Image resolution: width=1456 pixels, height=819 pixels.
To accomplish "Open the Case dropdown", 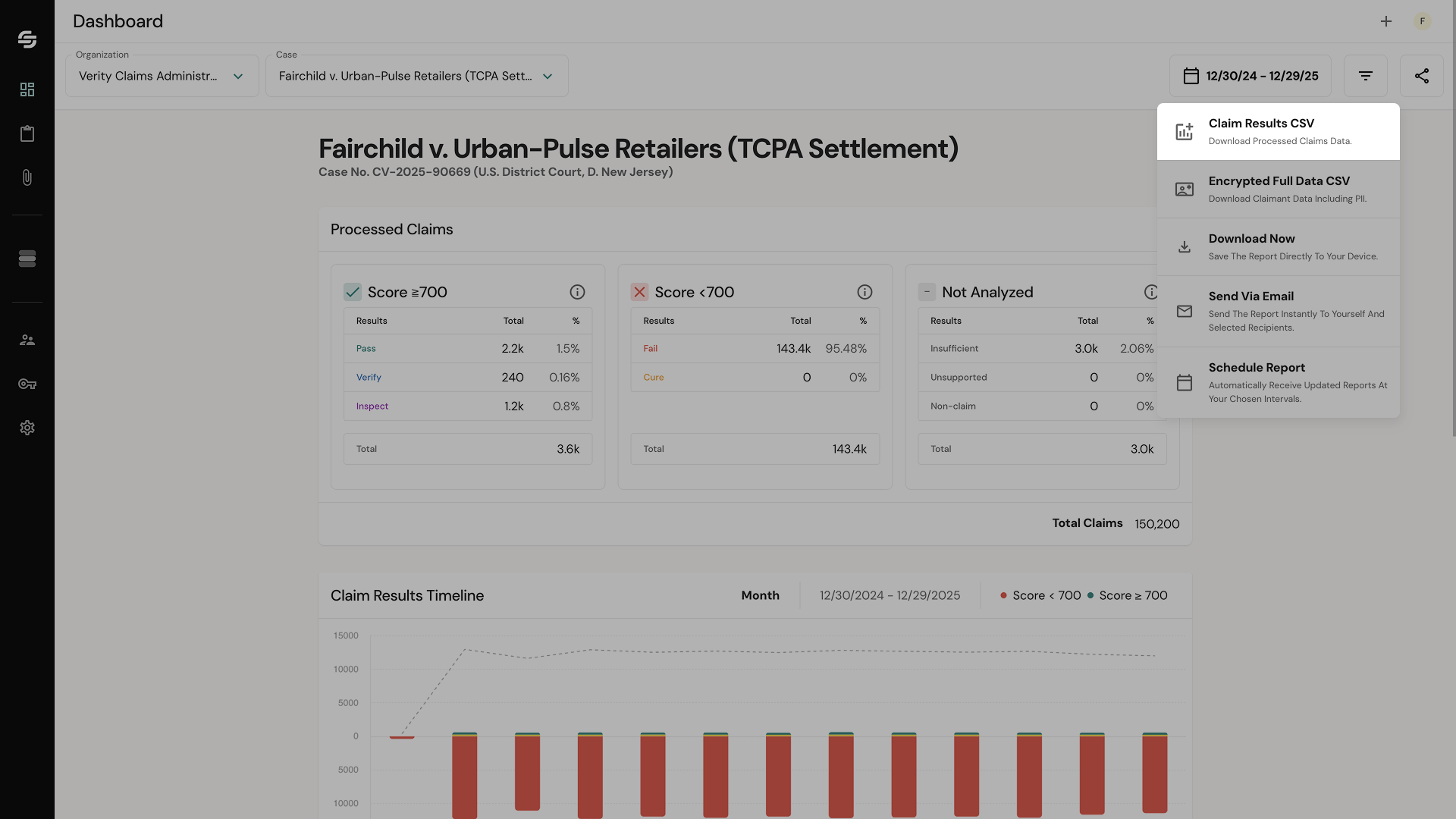I will 417,76.
